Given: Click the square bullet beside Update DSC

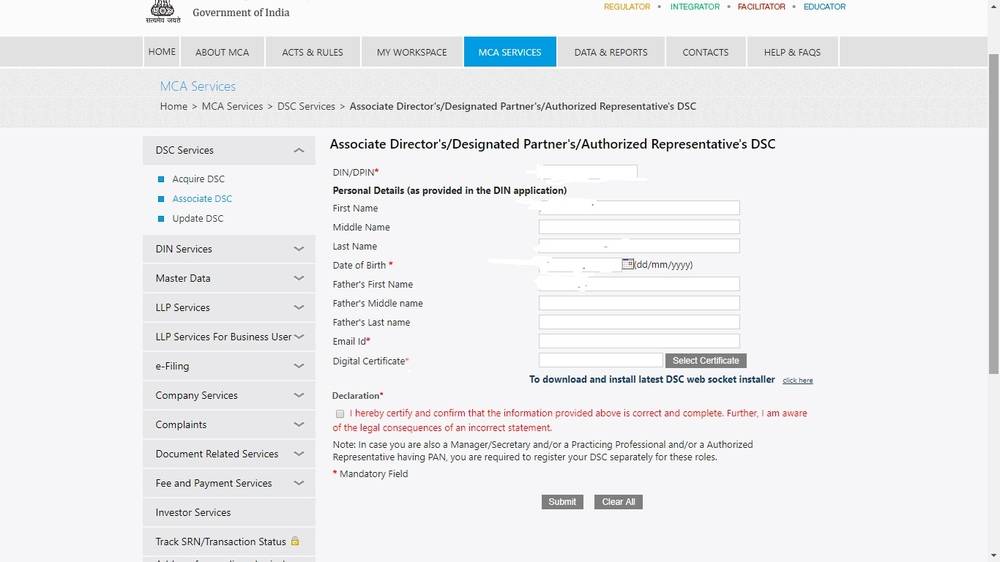Looking at the screenshot, I should tap(161, 219).
